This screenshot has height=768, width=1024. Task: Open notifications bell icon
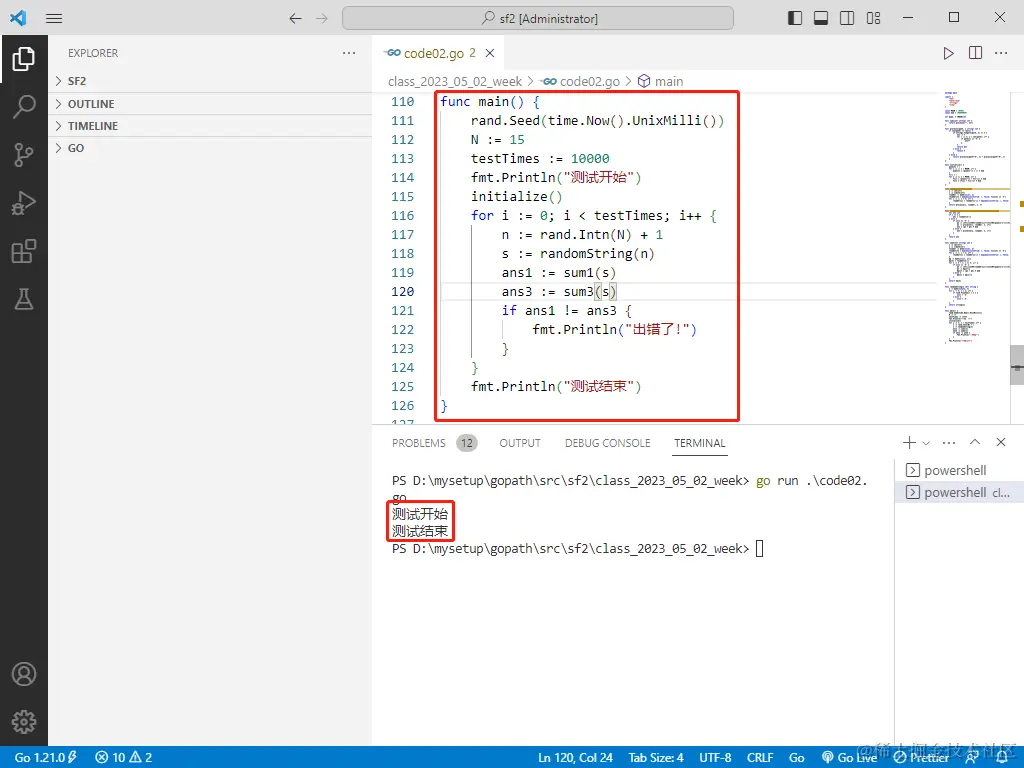pos(1002,758)
